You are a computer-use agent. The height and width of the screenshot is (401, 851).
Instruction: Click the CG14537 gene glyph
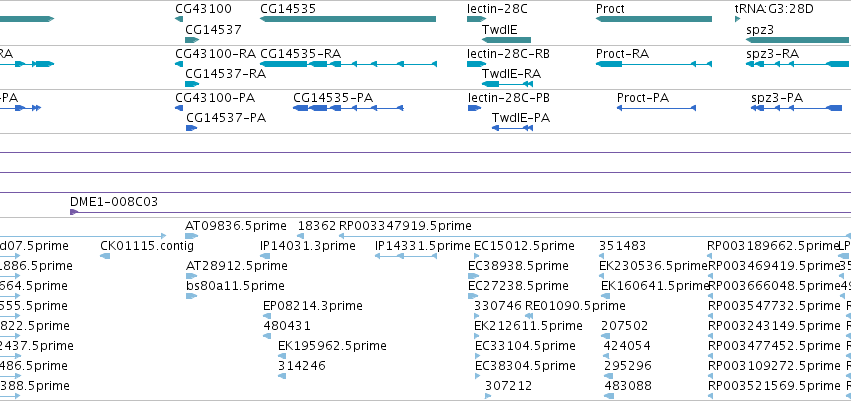point(192,40)
